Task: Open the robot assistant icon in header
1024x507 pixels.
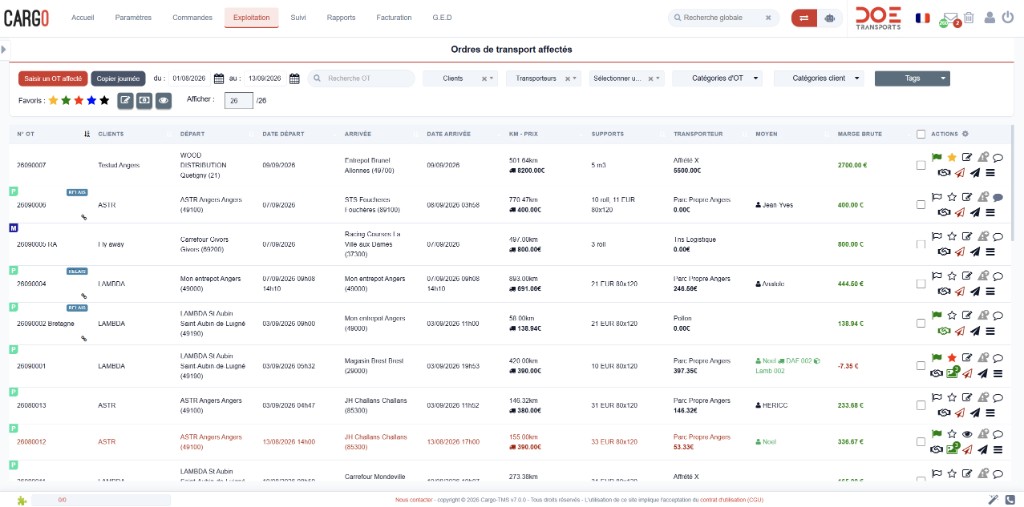Action: pyautogui.click(x=830, y=18)
